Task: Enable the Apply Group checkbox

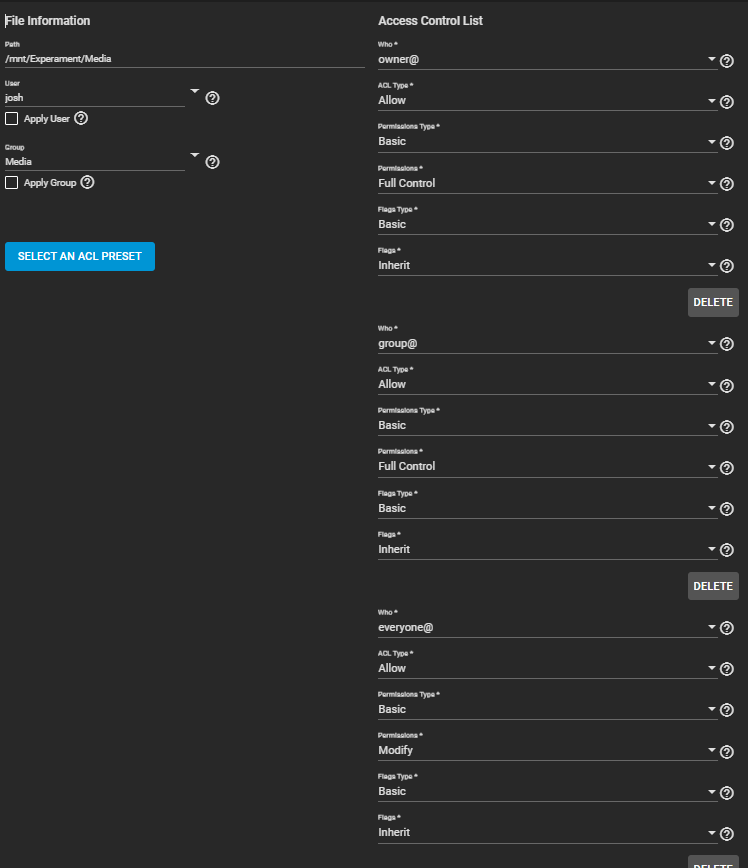Action: click(12, 183)
